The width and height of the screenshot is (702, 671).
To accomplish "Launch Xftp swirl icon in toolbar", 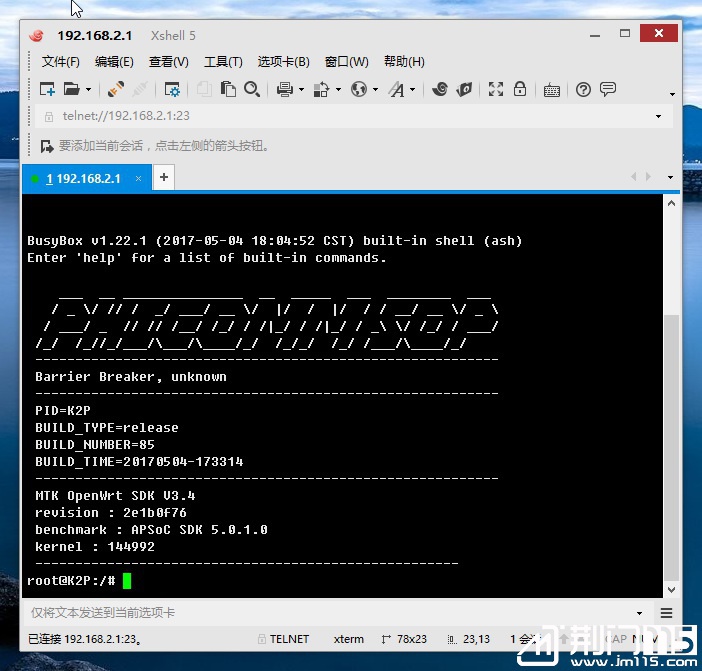I will pyautogui.click(x=440, y=89).
